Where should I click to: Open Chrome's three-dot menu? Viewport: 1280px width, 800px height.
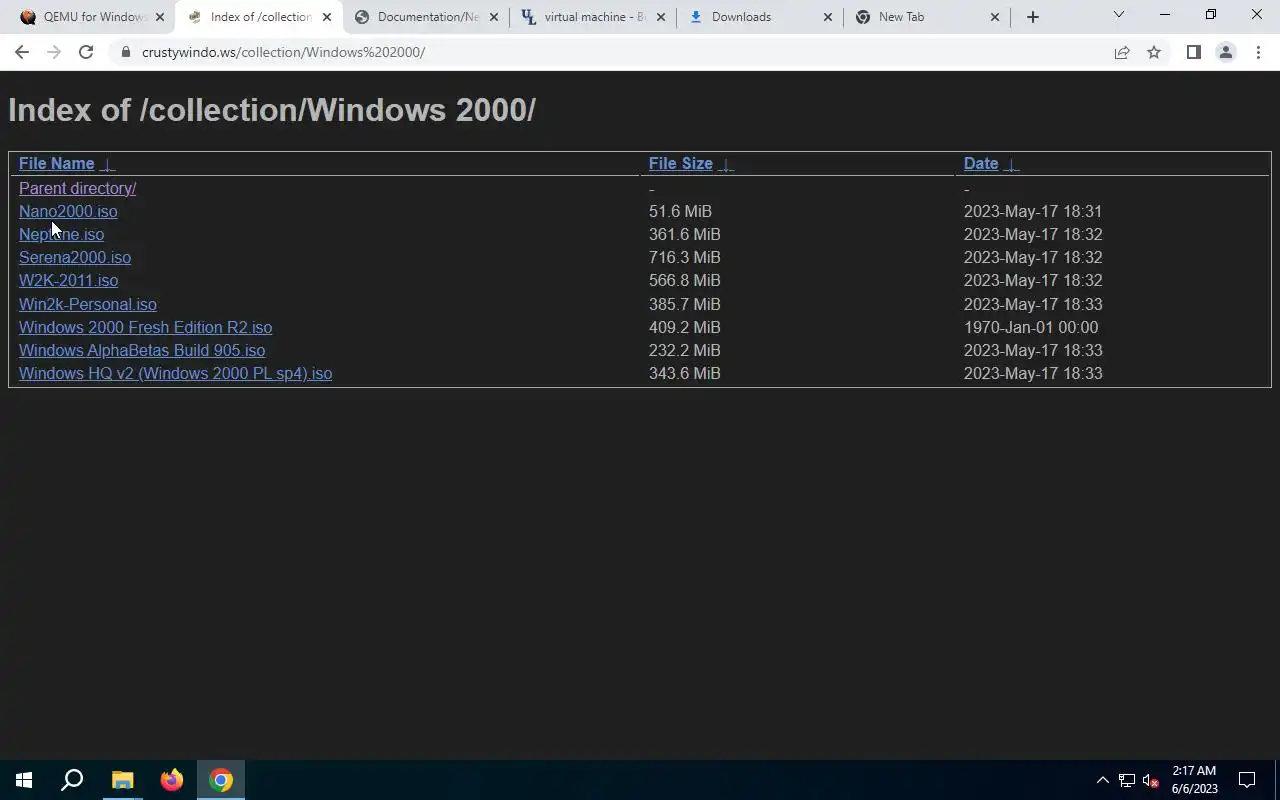pyautogui.click(x=1258, y=52)
